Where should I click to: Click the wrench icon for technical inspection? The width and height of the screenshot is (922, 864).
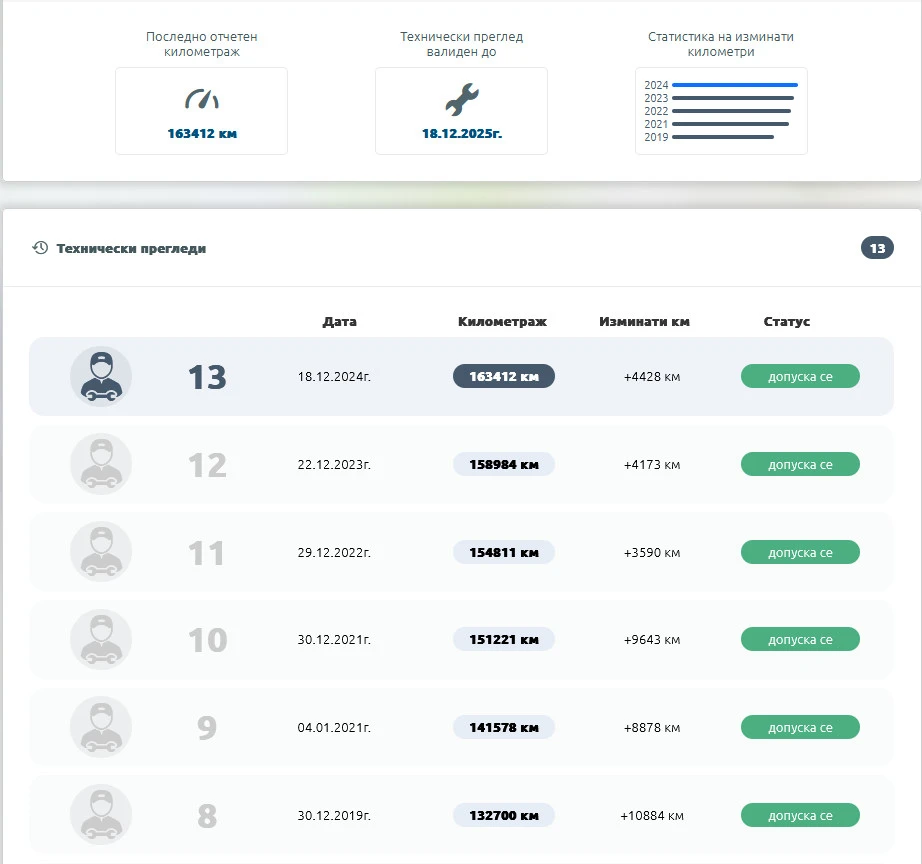[x=461, y=100]
